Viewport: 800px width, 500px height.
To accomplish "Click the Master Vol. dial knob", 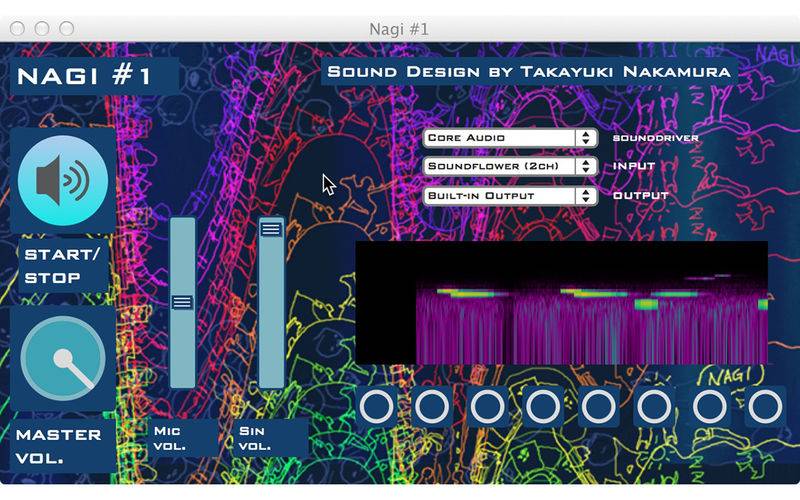I will point(63,358).
